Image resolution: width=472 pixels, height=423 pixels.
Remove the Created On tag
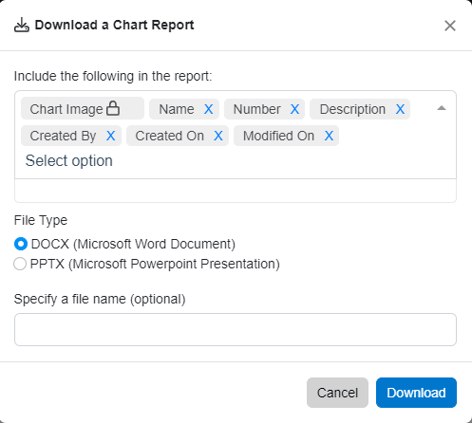(218, 136)
